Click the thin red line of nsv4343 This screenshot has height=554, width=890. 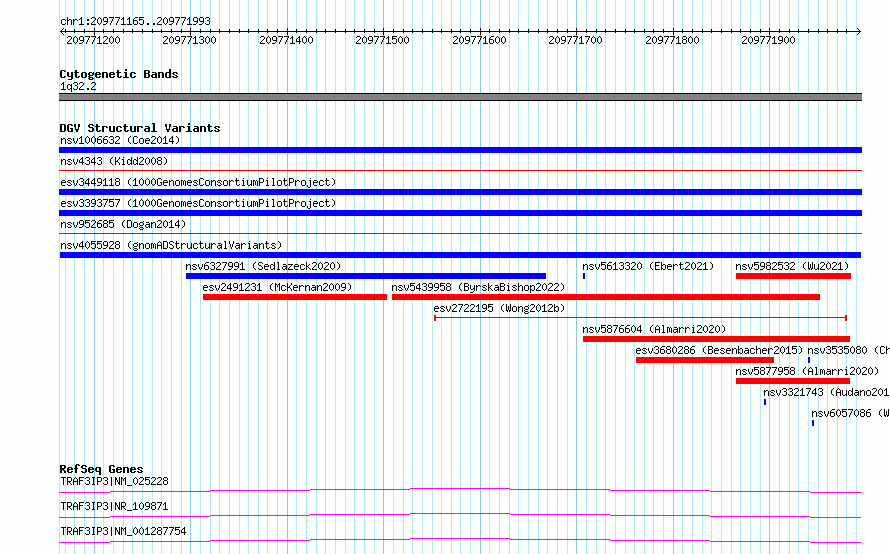tap(460, 170)
